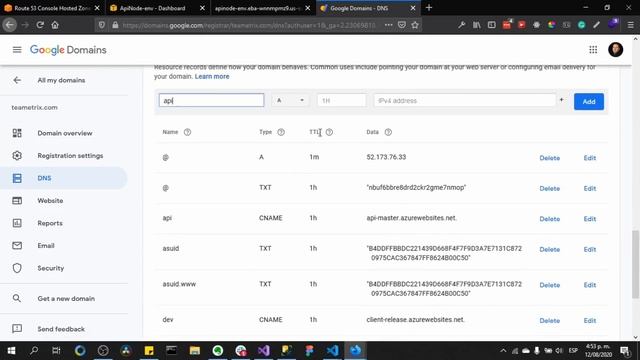
Task: Edit the dev CNAME record
Action: [590, 321]
